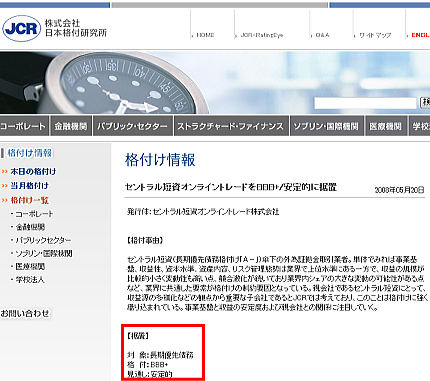This screenshot has width=430, height=381.
Task: Click the 格付:BBB+ line
Action: (x=147, y=364)
